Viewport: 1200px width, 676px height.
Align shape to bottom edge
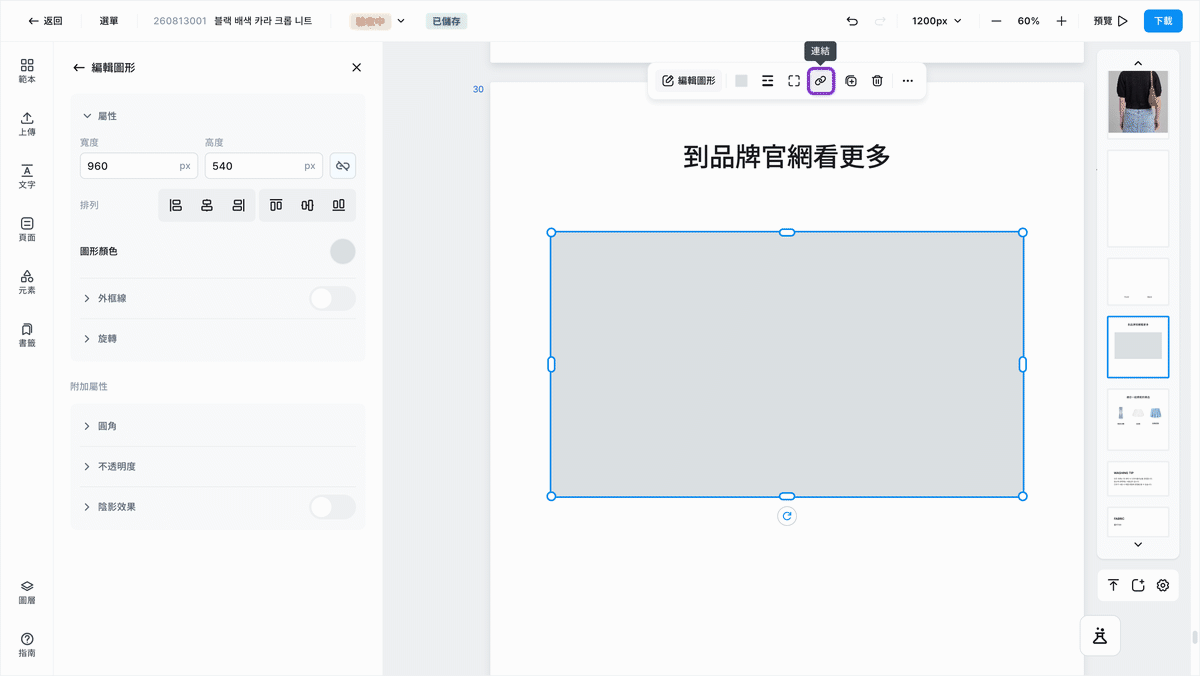click(x=339, y=205)
